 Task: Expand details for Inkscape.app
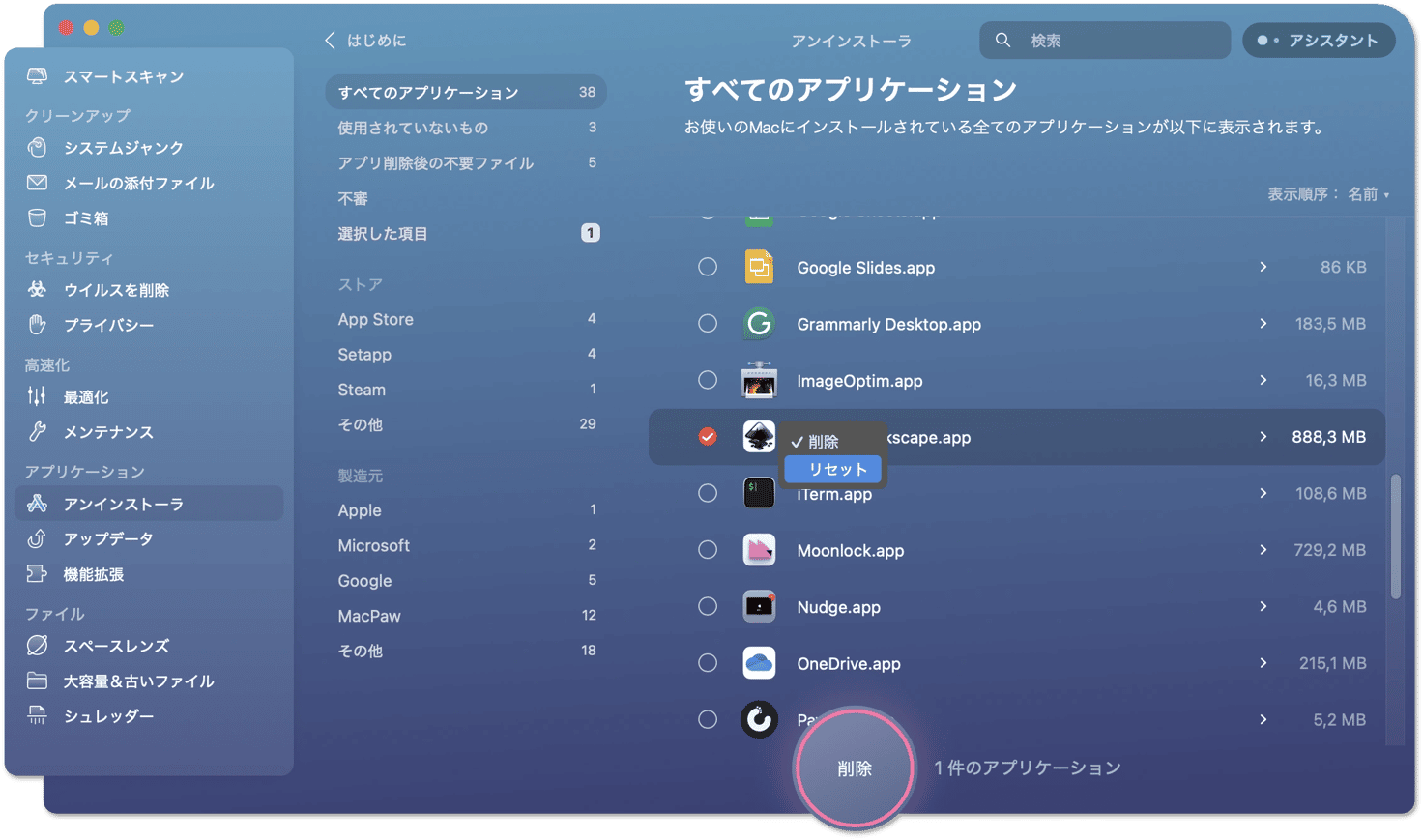click(x=1263, y=437)
